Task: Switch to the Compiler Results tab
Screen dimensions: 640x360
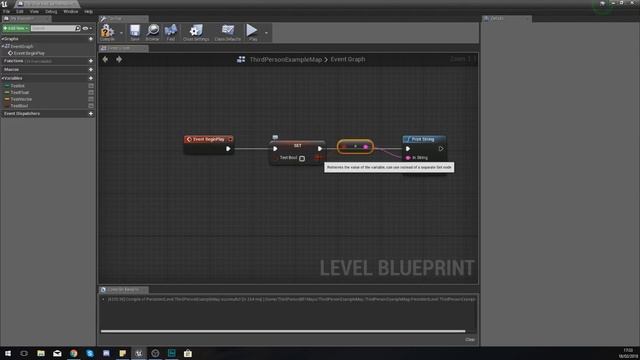Action: (124, 290)
